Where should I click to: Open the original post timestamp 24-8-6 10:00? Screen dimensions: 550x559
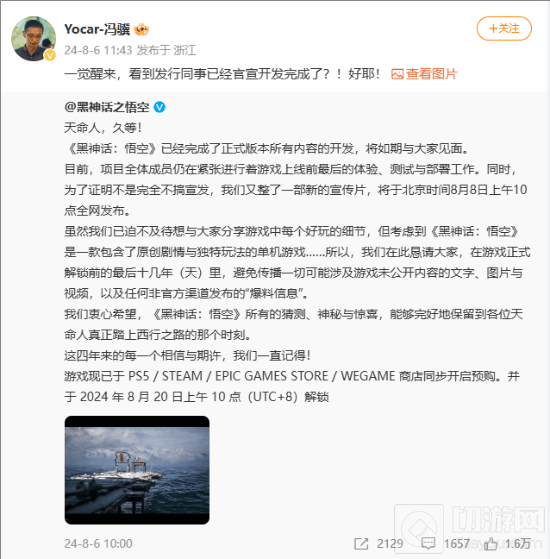[x=98, y=543]
